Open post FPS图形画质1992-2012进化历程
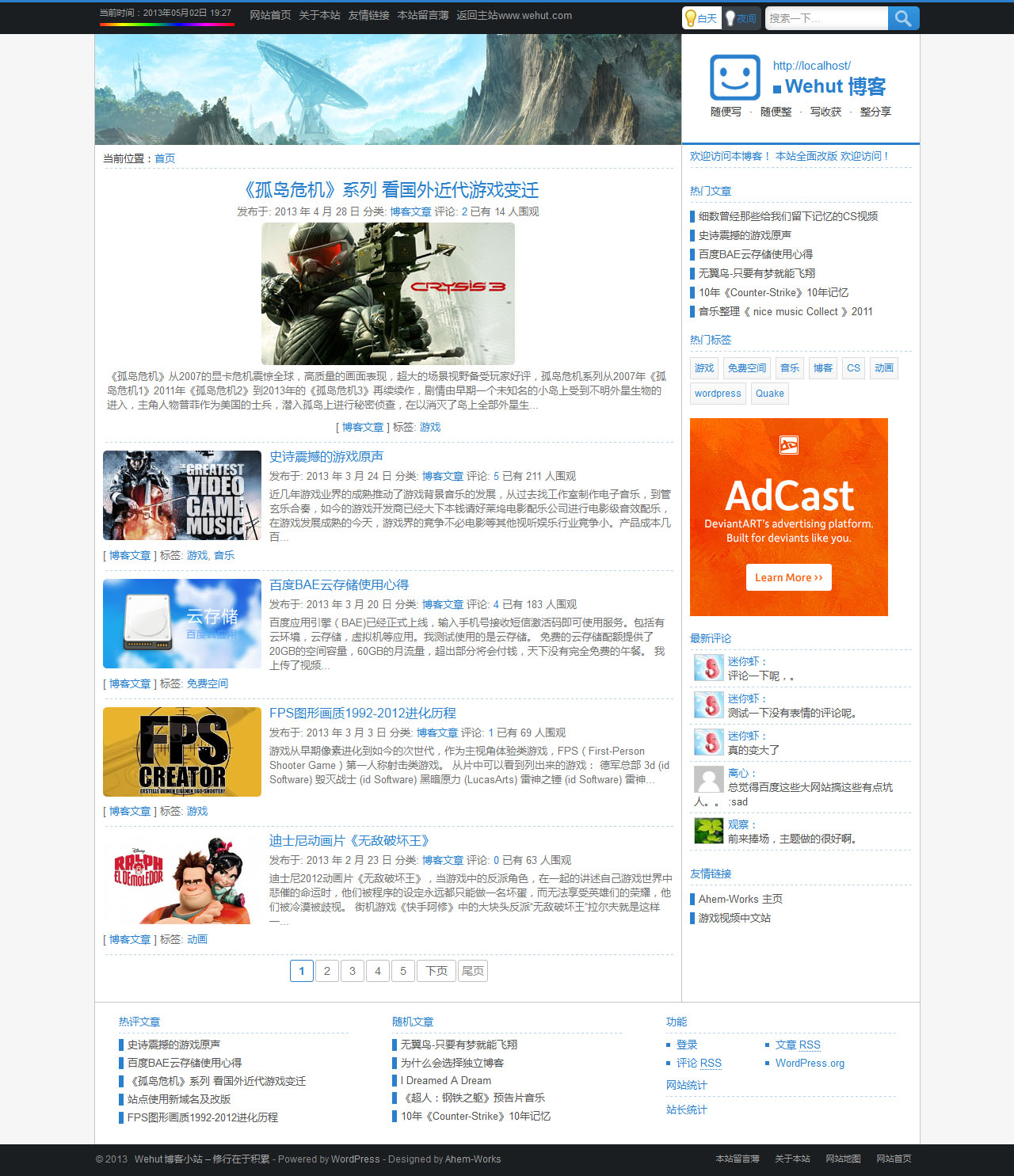The width and height of the screenshot is (1014, 1176). pos(363,714)
